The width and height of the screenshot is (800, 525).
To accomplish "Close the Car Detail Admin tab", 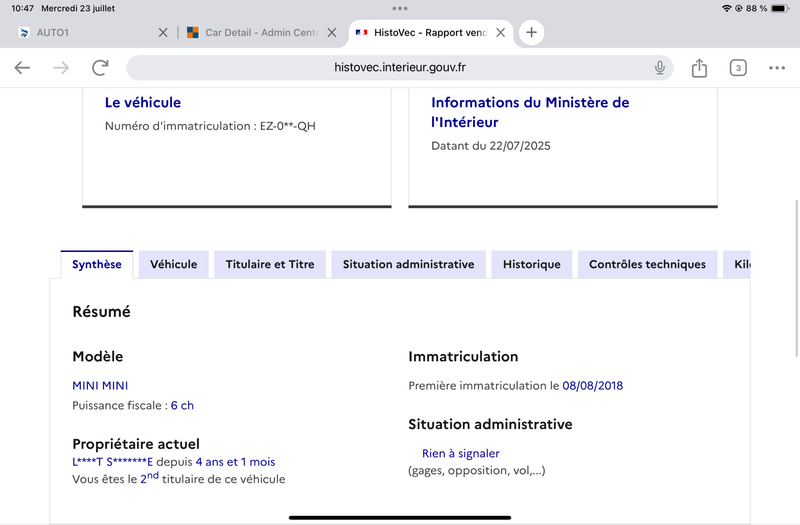I will tap(332, 32).
